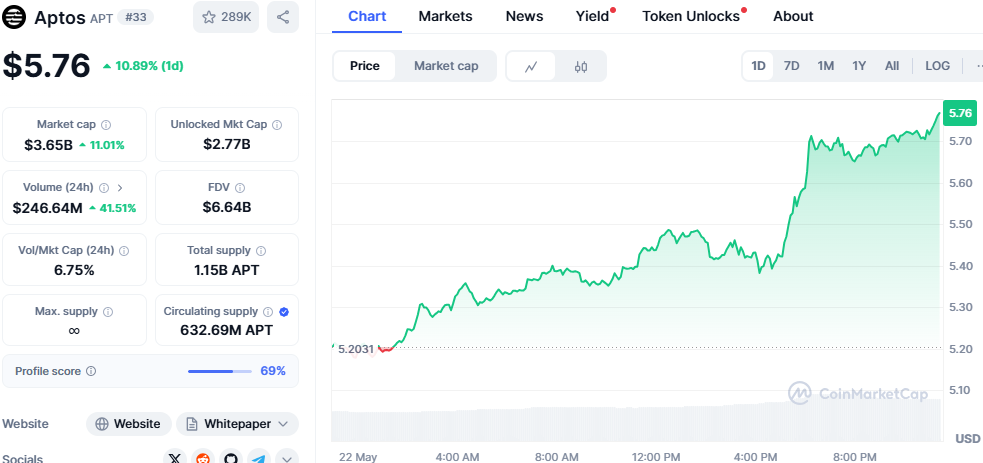Add Aptos to watchlist via star 289K
Viewport: 983px width, 463px height.
click(226, 17)
